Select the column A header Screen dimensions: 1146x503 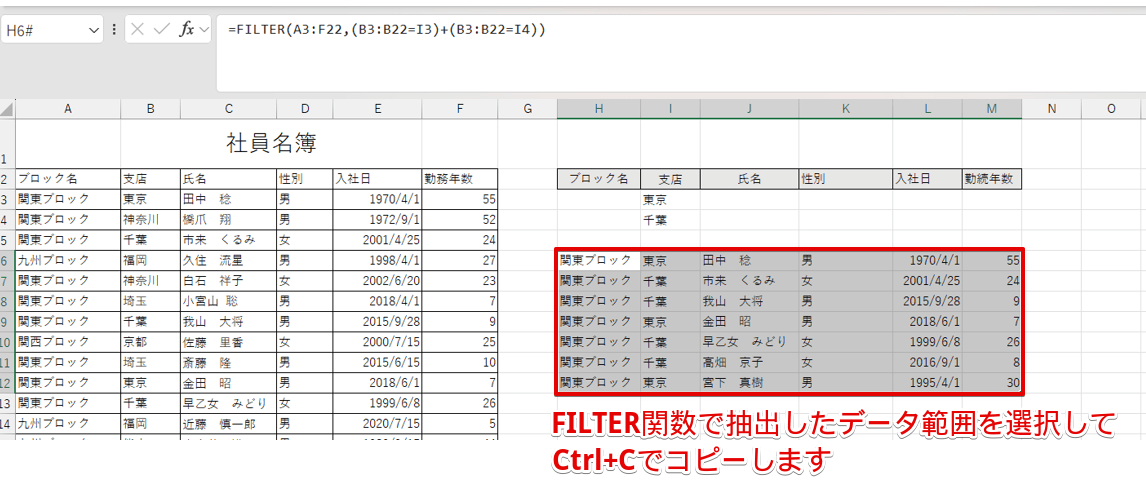coord(67,108)
